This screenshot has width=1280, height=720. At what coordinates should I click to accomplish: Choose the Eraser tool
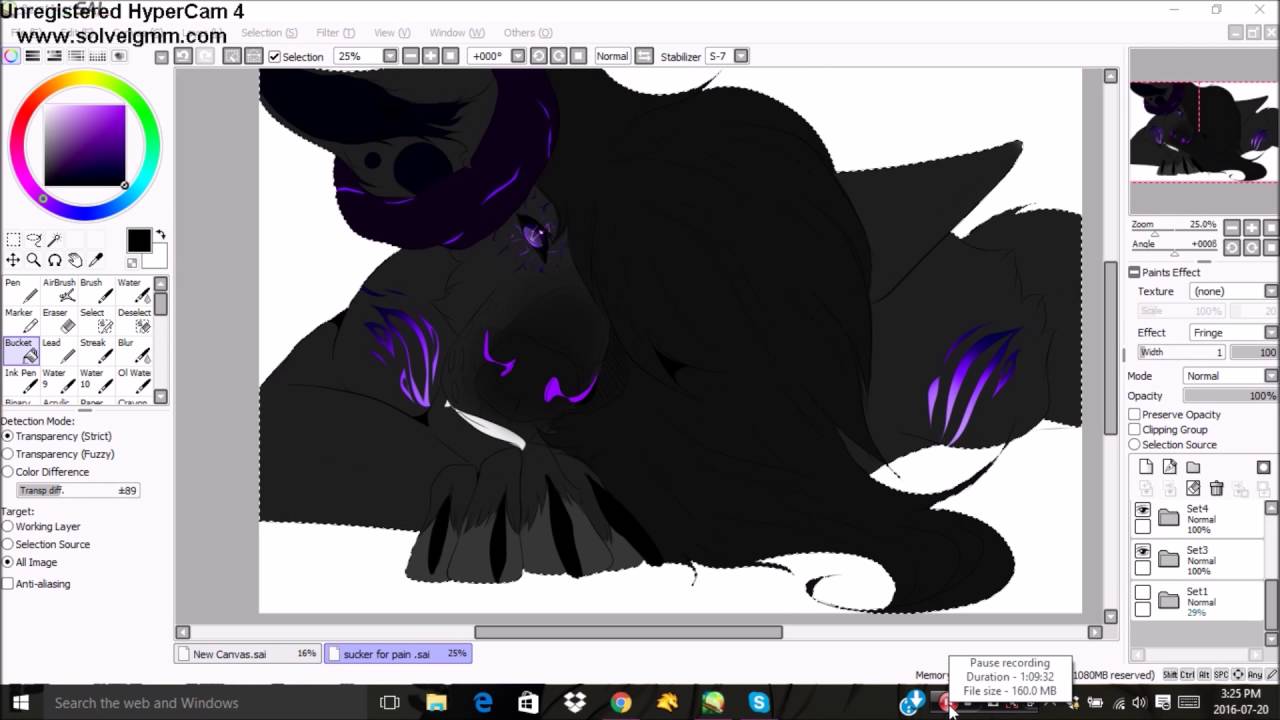pos(59,320)
